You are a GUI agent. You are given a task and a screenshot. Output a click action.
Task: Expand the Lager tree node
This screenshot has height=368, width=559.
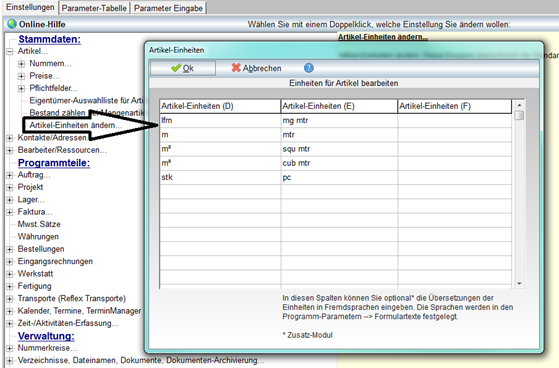click(x=10, y=200)
